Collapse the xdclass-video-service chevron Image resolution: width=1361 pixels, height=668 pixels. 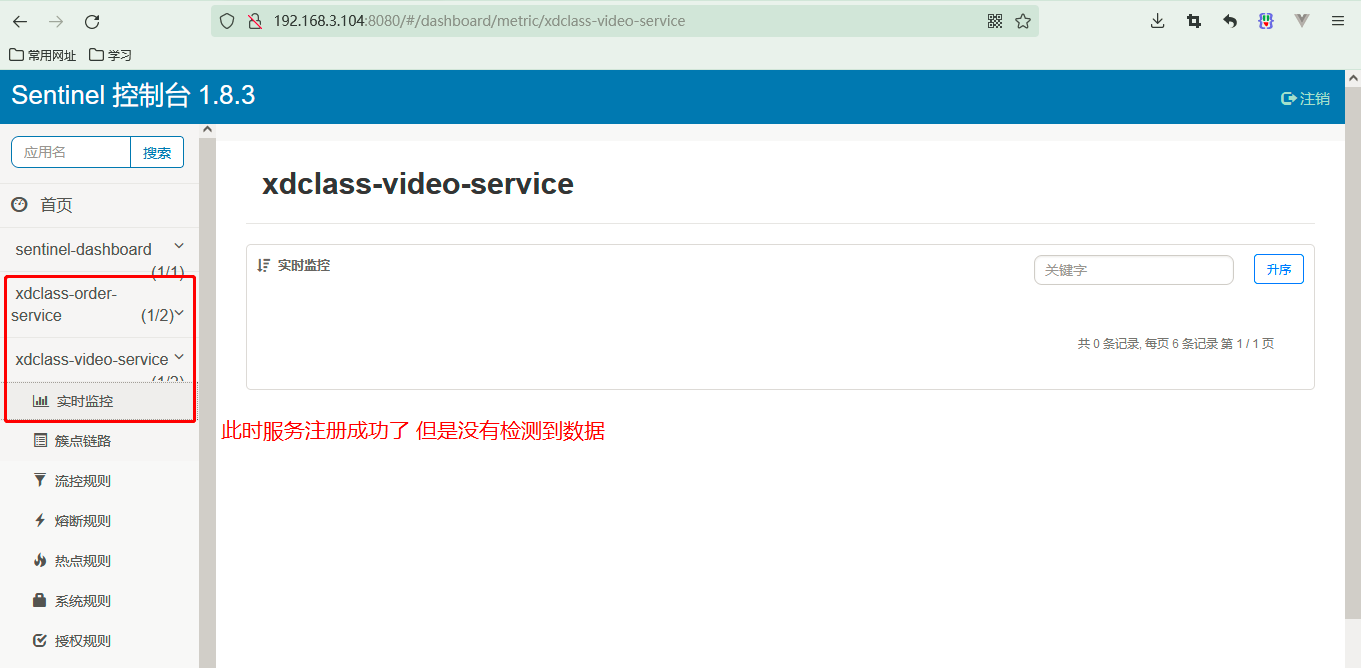point(179,356)
